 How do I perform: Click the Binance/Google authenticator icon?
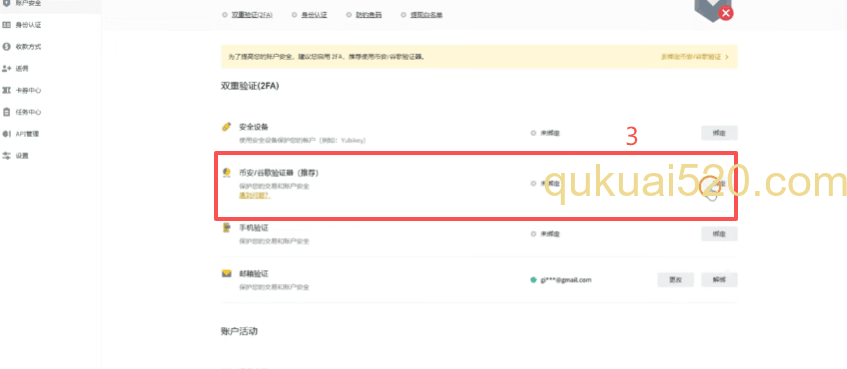coord(227,172)
